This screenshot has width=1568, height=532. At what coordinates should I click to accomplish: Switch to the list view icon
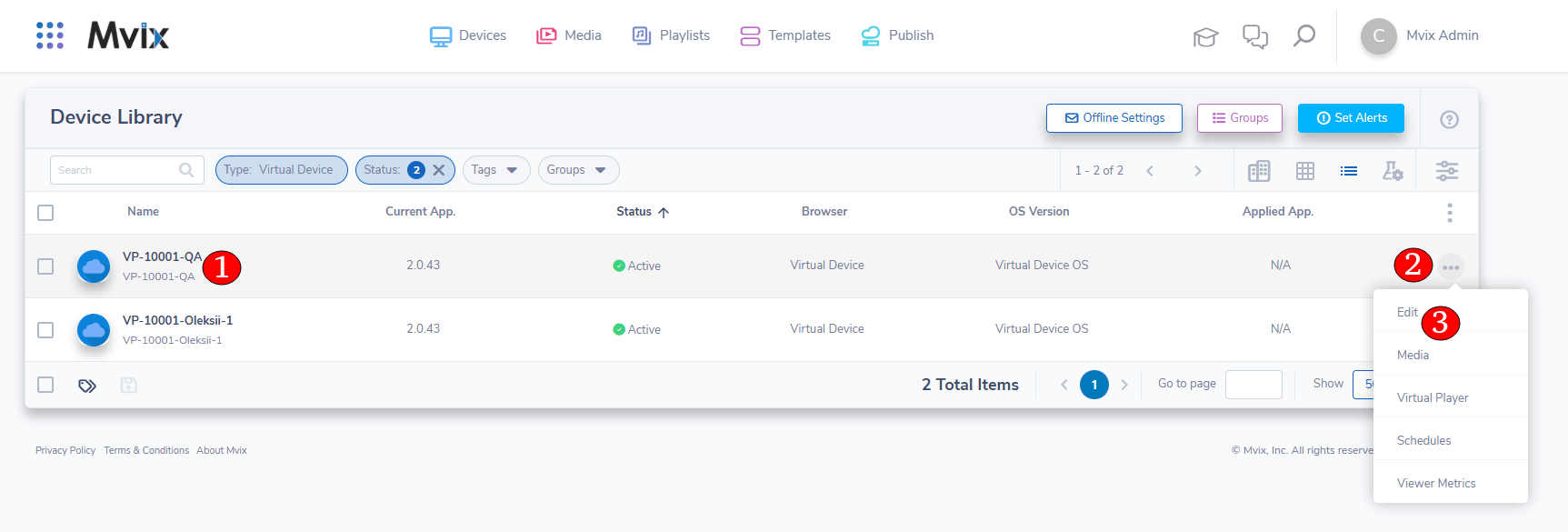pos(1349,171)
